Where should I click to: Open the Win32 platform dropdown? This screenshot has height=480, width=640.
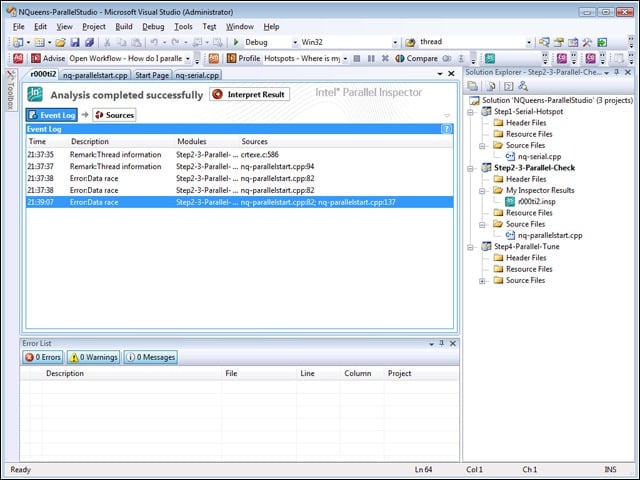point(395,42)
